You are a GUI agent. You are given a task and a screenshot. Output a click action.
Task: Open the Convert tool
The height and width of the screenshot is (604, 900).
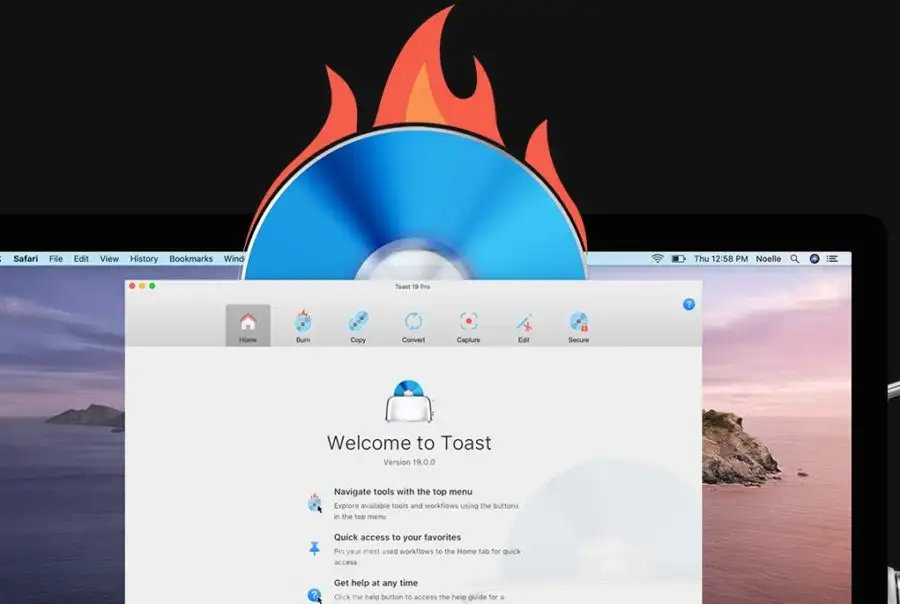pyautogui.click(x=413, y=325)
